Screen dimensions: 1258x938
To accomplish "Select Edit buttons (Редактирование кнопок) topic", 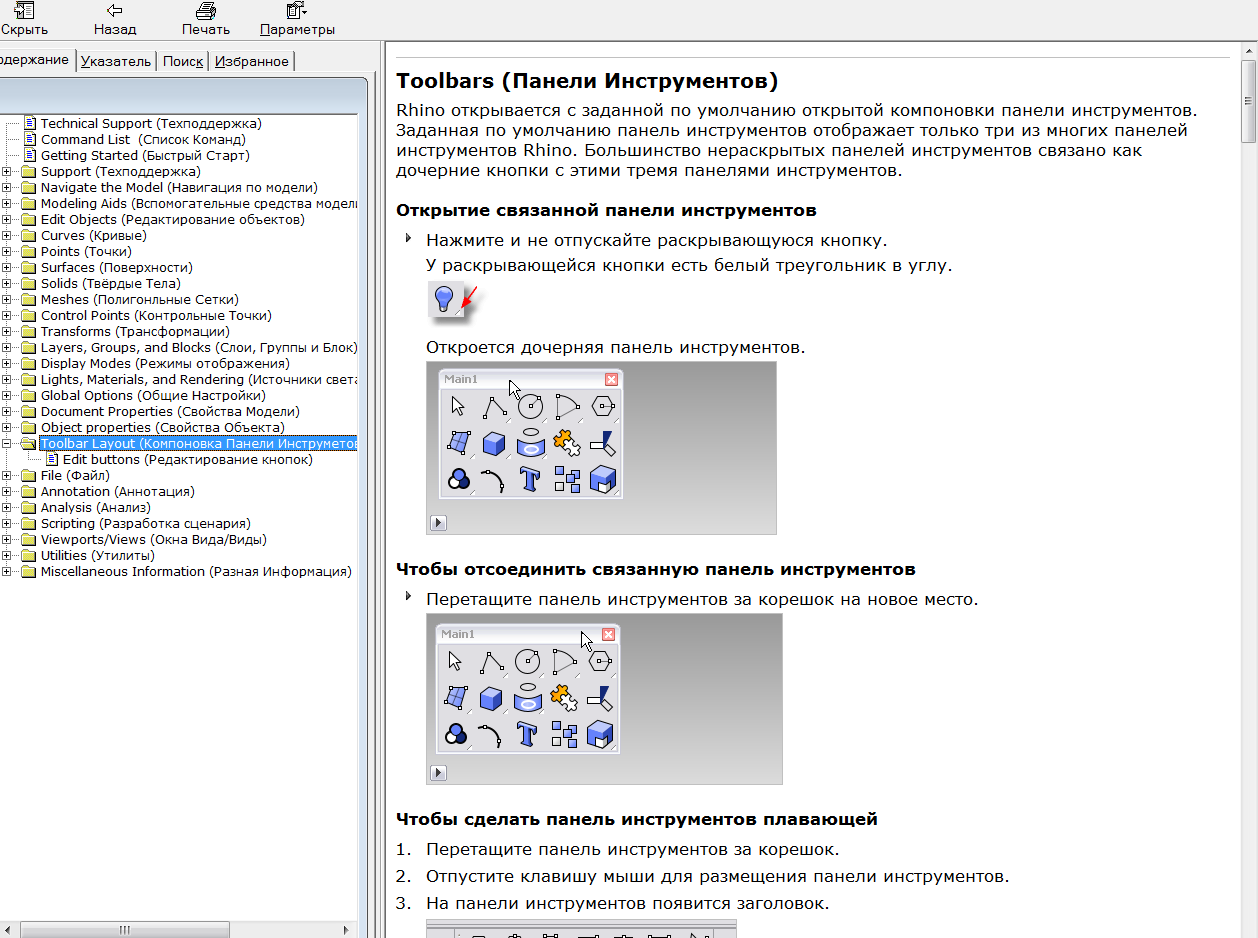I will click(188, 459).
